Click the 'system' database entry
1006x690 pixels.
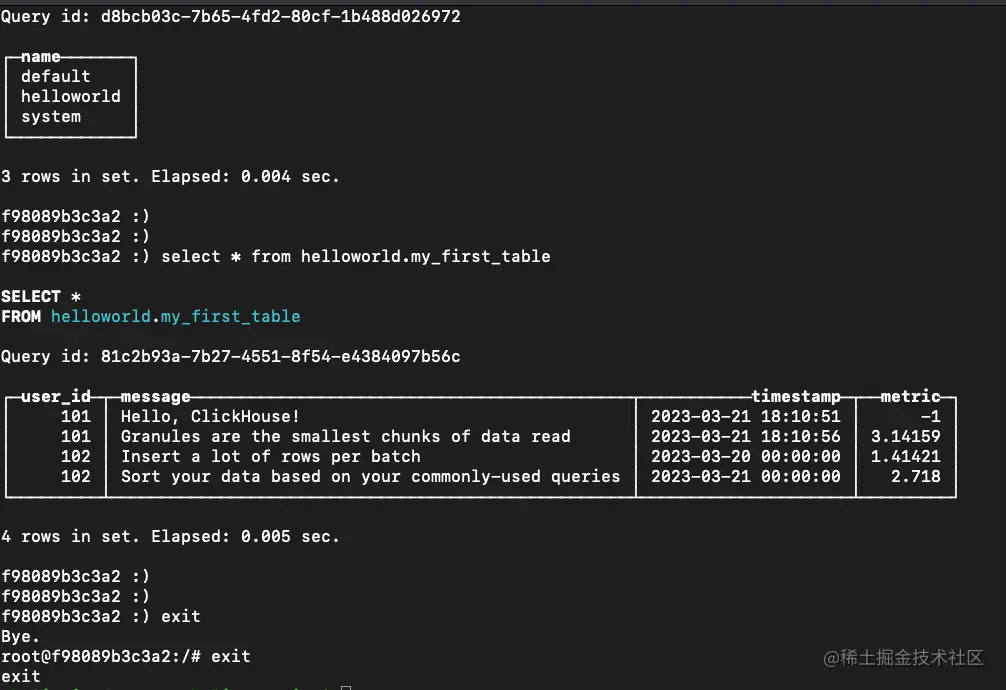click(51, 117)
